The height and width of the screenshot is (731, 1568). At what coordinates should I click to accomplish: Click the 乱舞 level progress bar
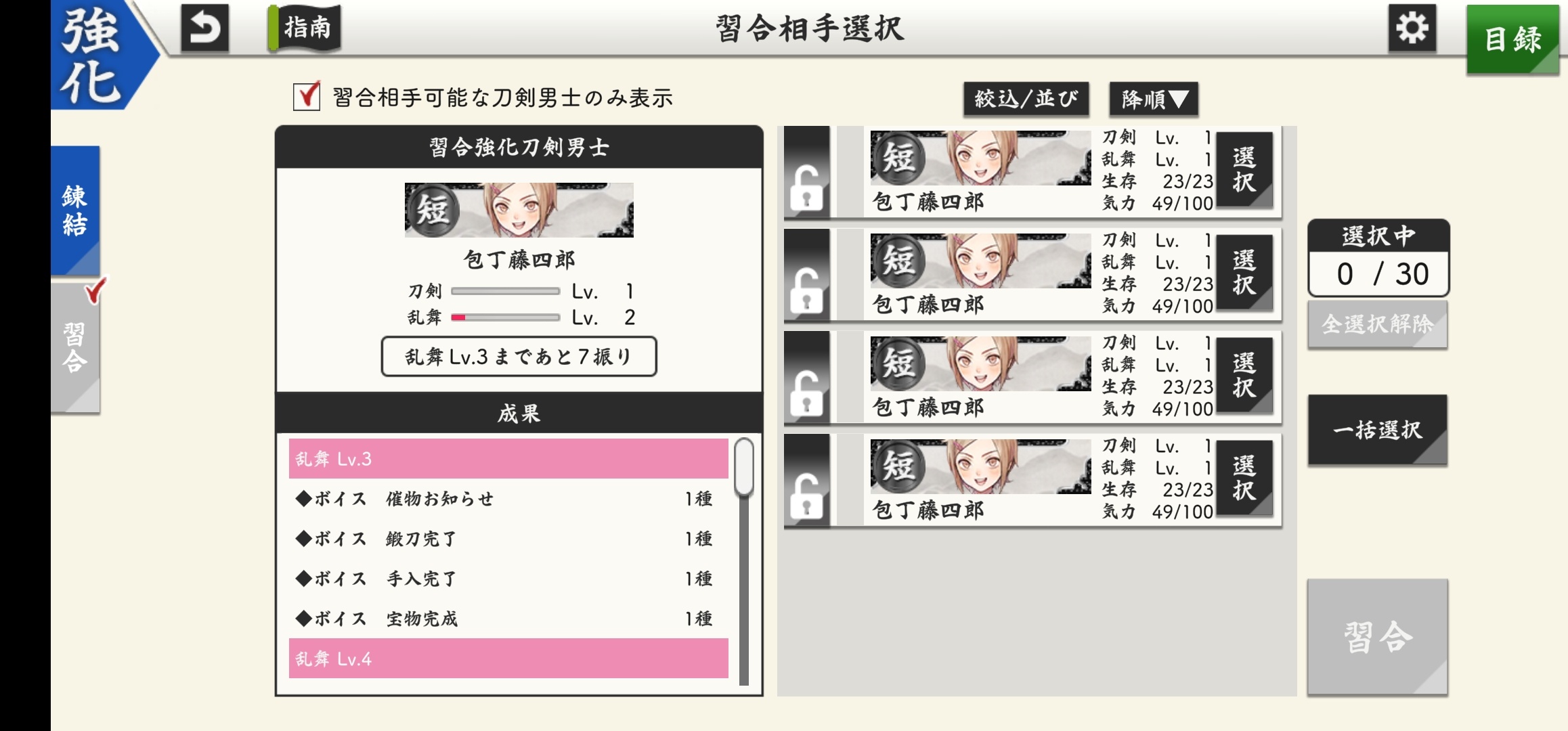505,317
